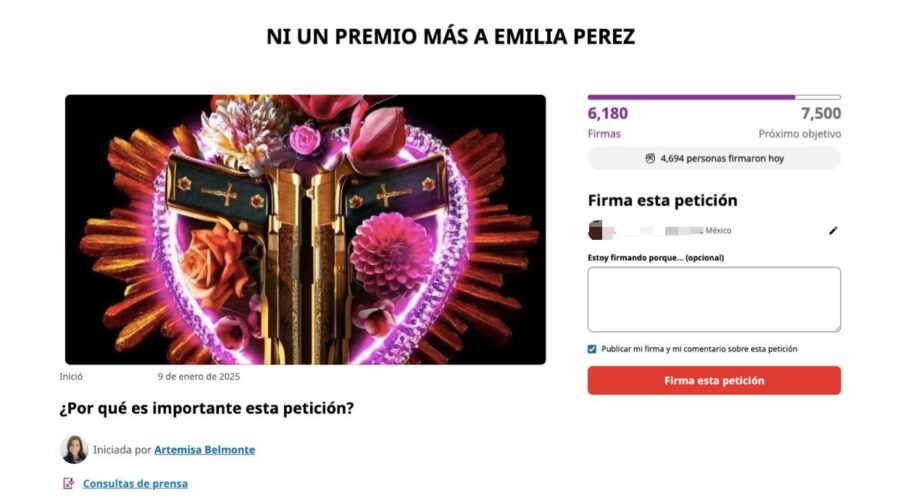Click the purple signature progress bar
The width and height of the screenshot is (900, 500).
[x=714, y=98]
